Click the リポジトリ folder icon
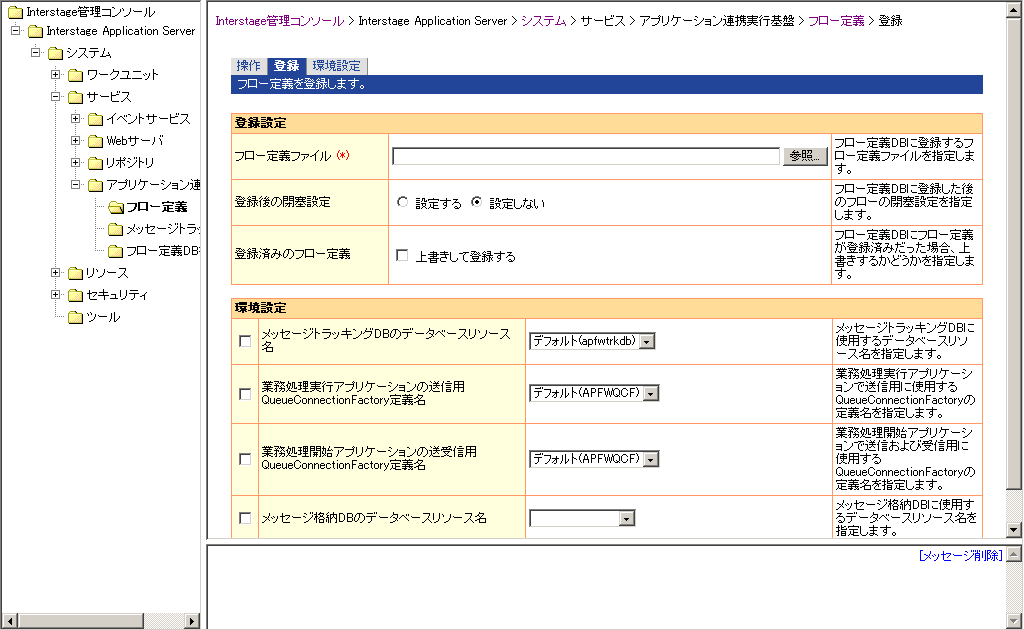 (x=96, y=163)
